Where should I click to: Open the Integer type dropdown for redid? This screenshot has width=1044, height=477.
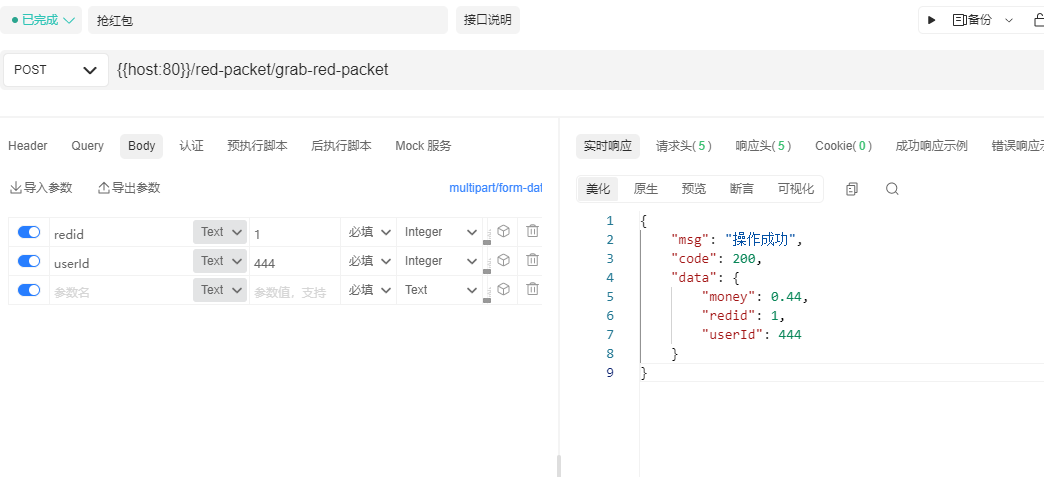(x=440, y=232)
